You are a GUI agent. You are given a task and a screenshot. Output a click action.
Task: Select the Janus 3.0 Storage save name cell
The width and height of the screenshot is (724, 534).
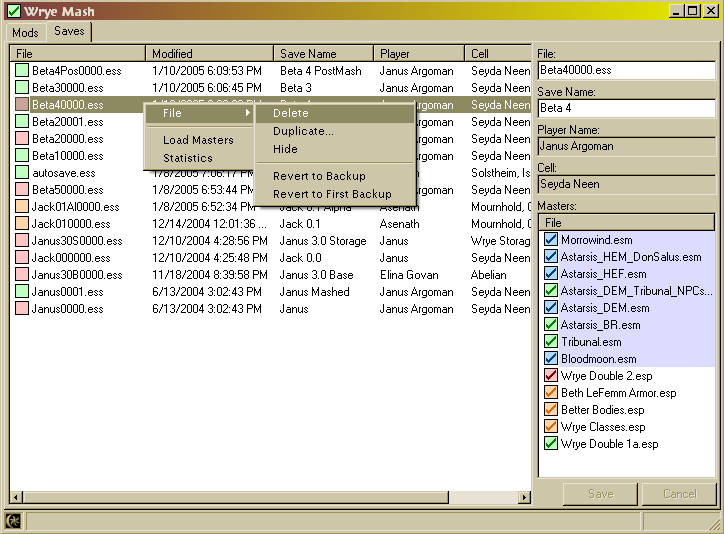[x=323, y=240]
